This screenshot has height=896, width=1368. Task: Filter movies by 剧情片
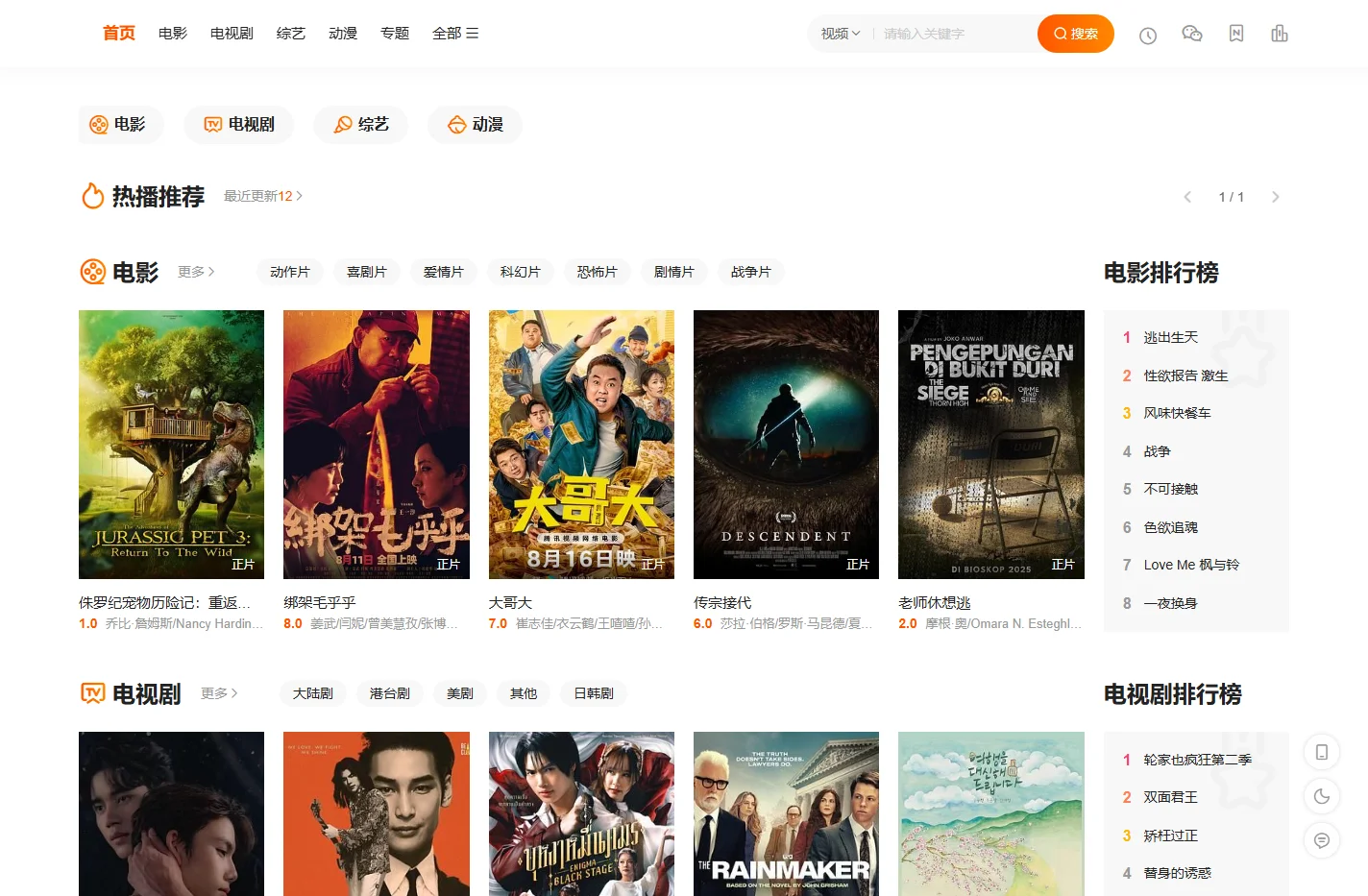click(x=674, y=272)
